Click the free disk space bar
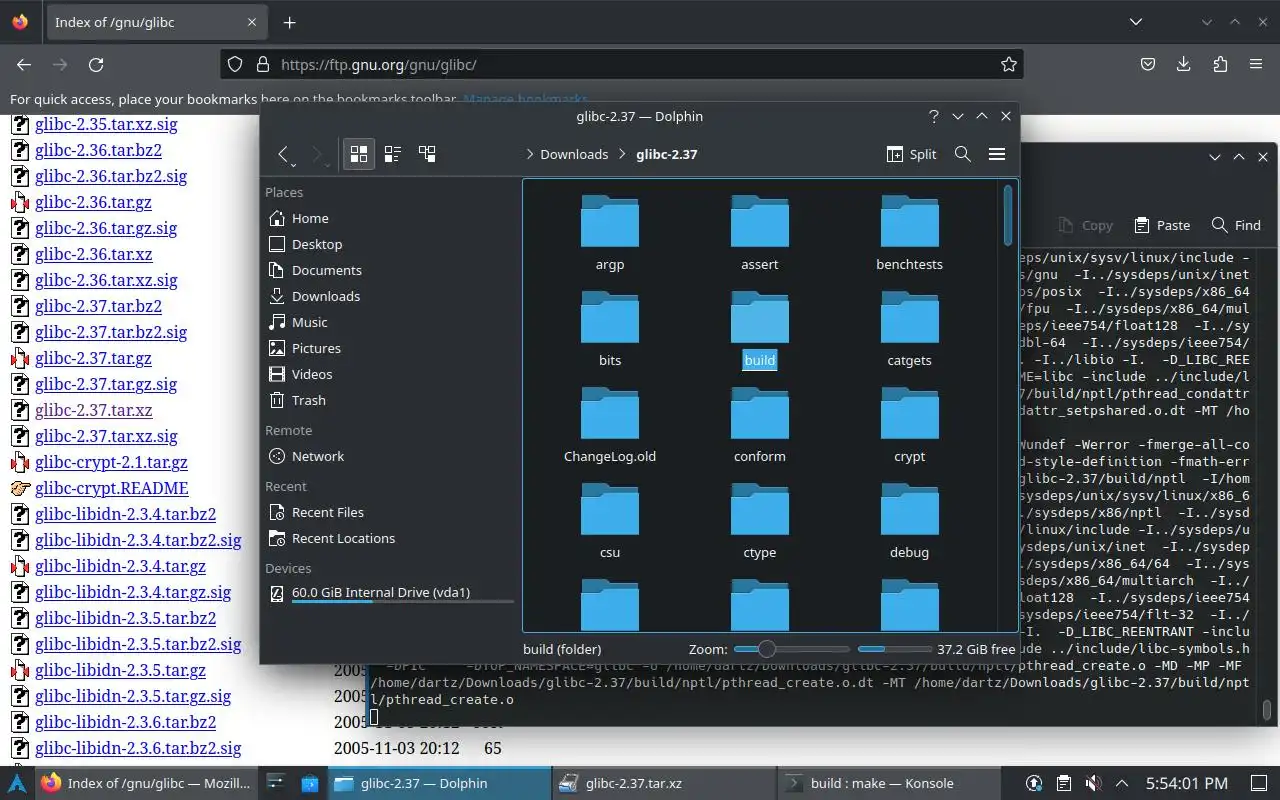 pyautogui.click(x=895, y=649)
